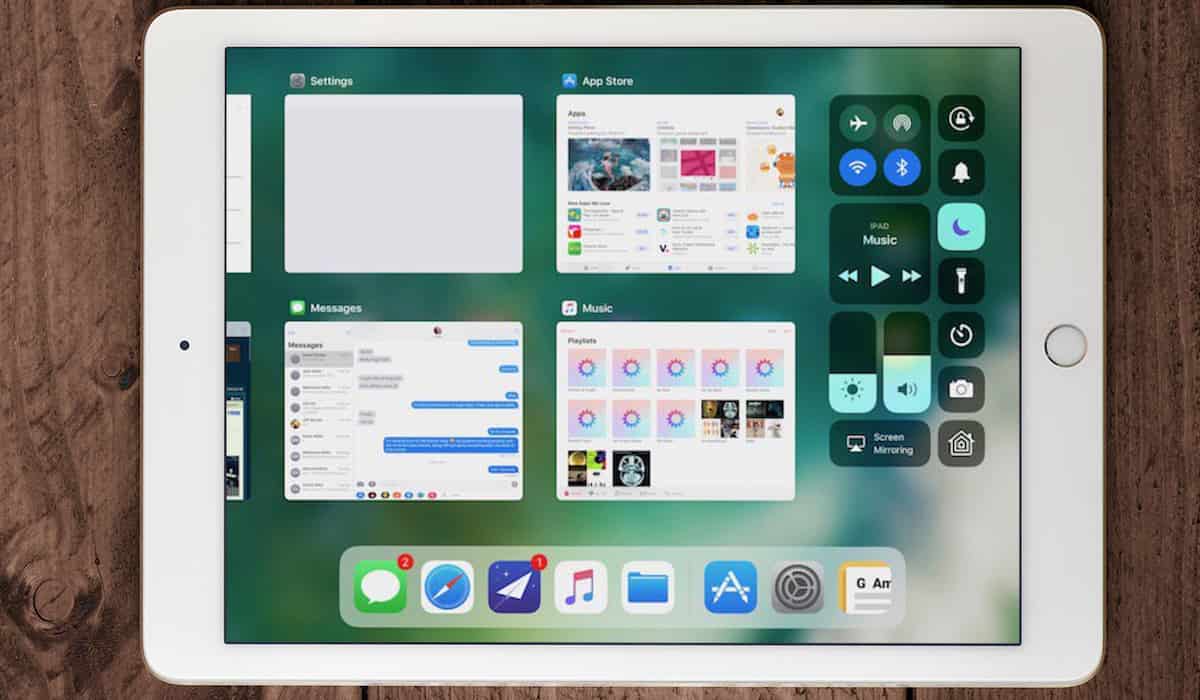
Task: Turn off Bluetooth toggle
Action: (x=902, y=167)
